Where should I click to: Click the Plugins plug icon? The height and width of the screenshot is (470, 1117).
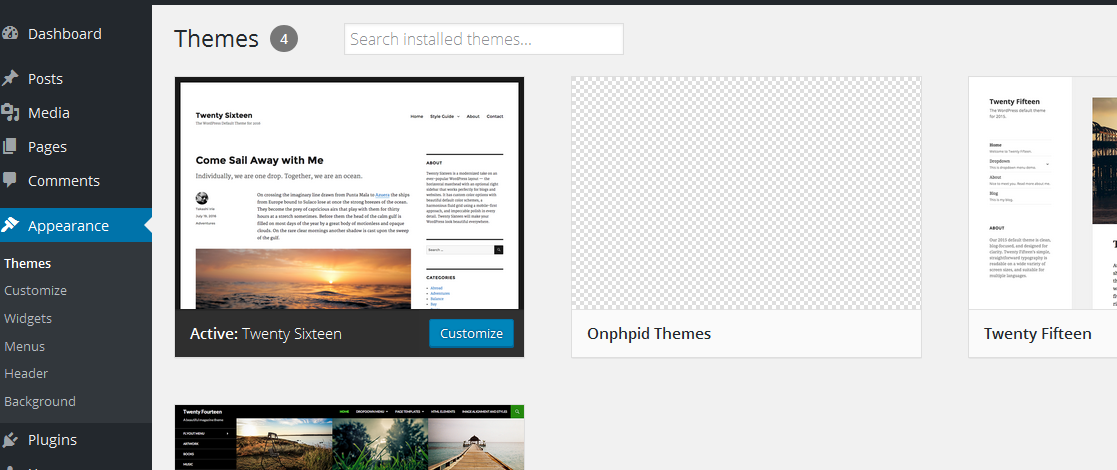click(10, 439)
